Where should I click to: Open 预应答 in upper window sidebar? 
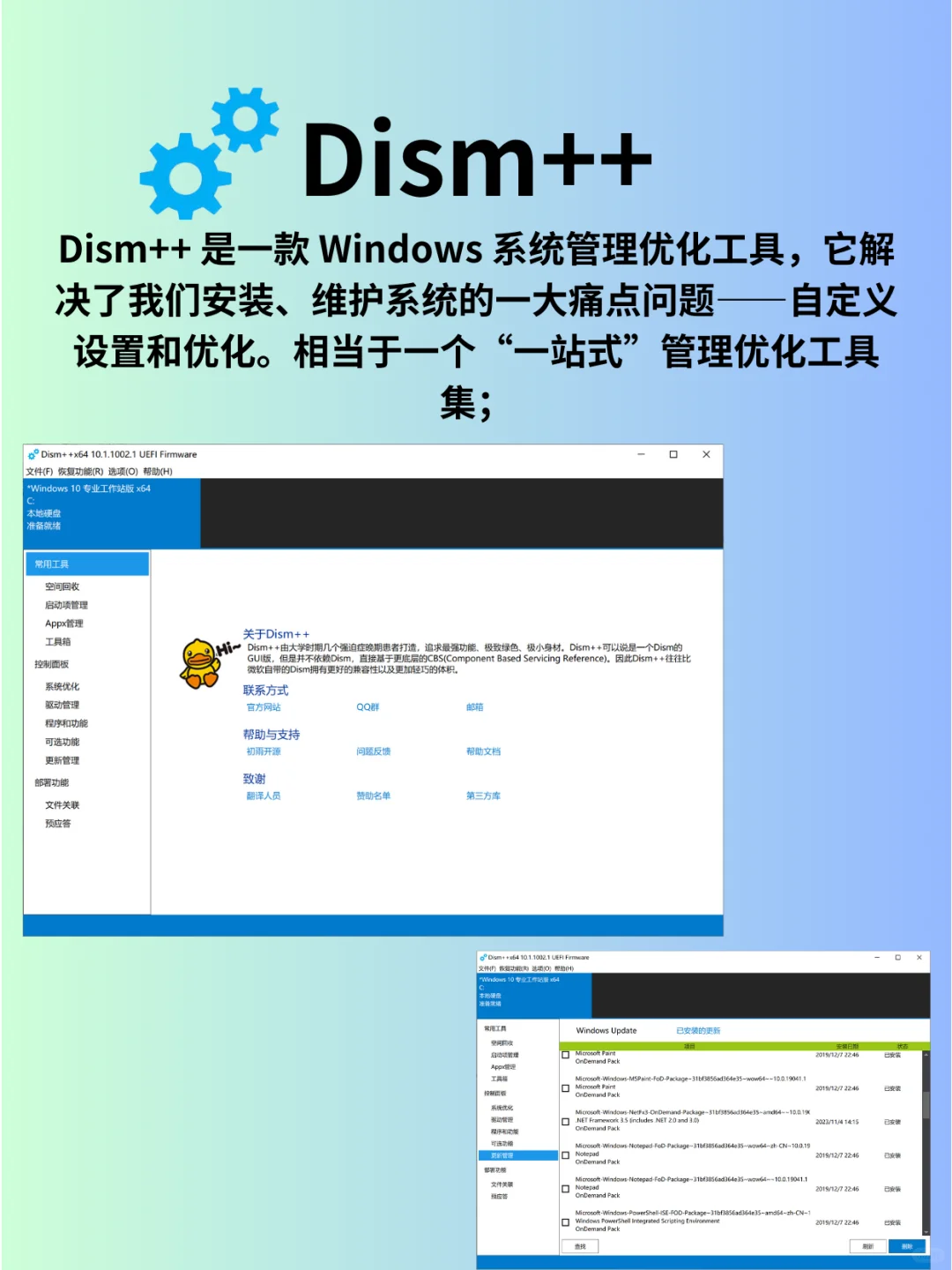[57, 824]
